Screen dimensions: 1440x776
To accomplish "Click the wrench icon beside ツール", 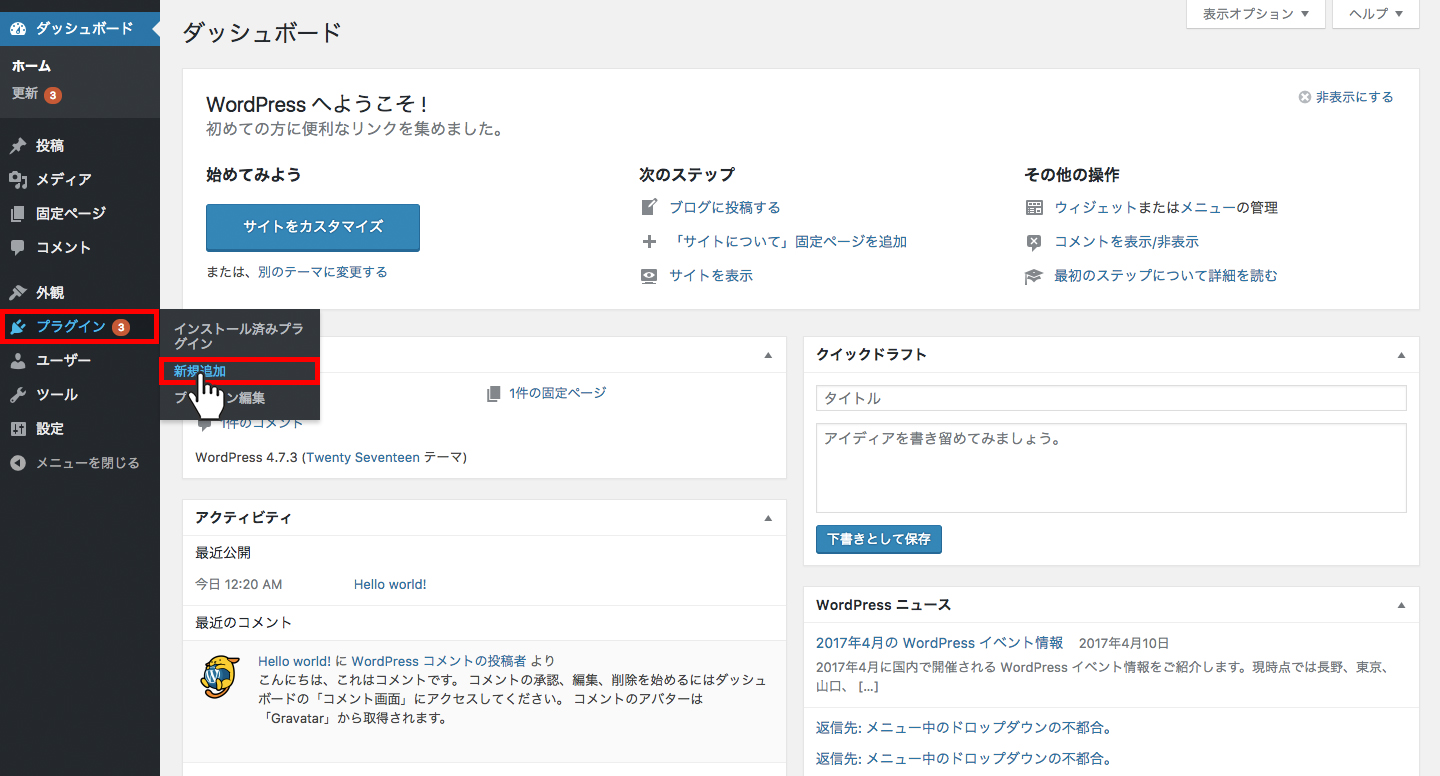I will 18,395.
